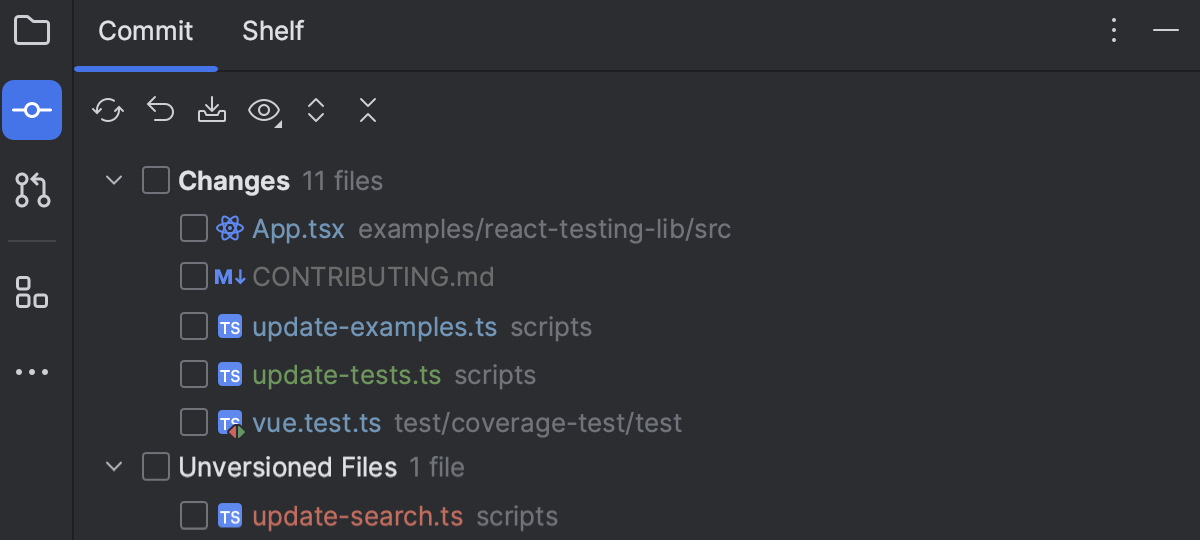Click the Shelve changes icon

click(x=212, y=110)
